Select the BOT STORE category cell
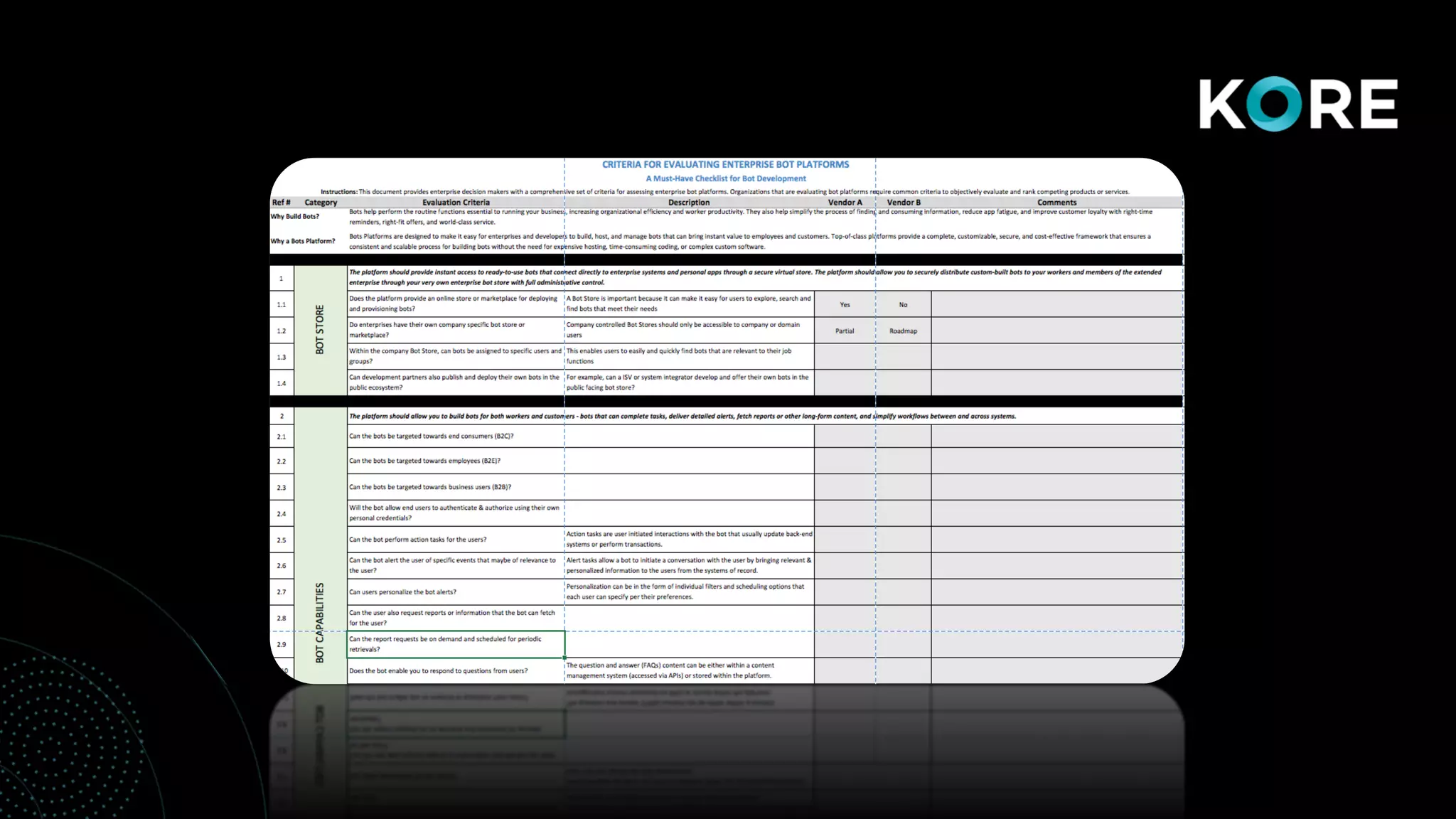Image resolution: width=1456 pixels, height=819 pixels. [x=320, y=330]
